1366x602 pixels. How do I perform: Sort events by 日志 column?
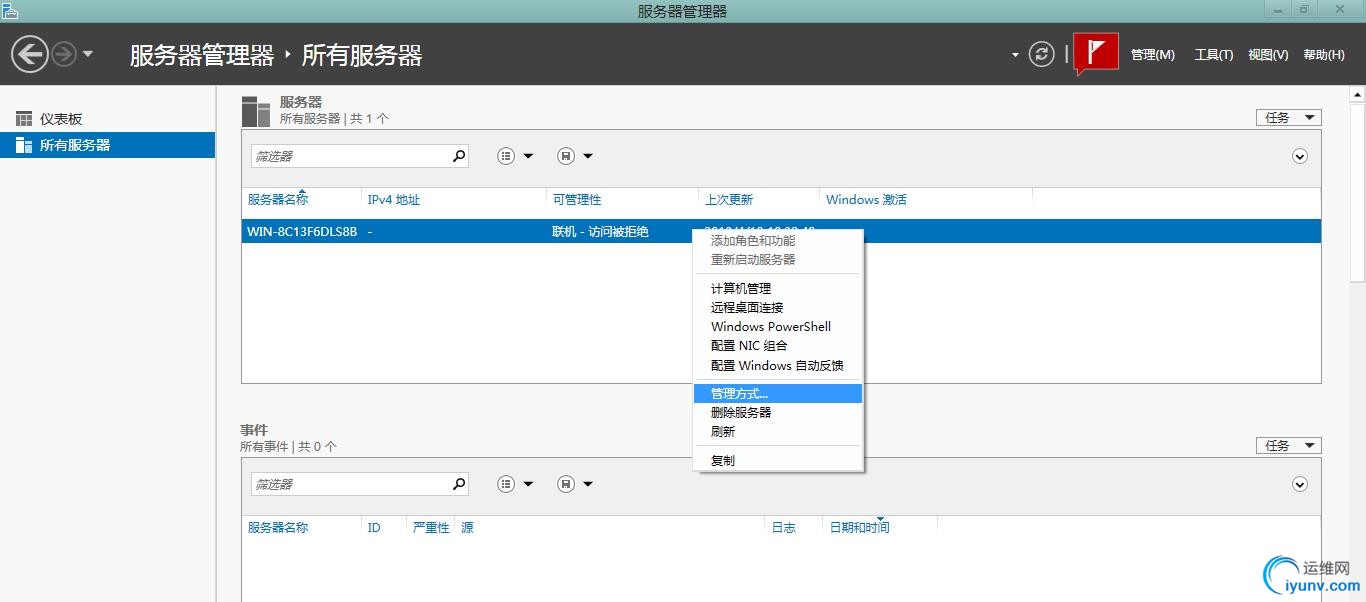click(x=783, y=527)
